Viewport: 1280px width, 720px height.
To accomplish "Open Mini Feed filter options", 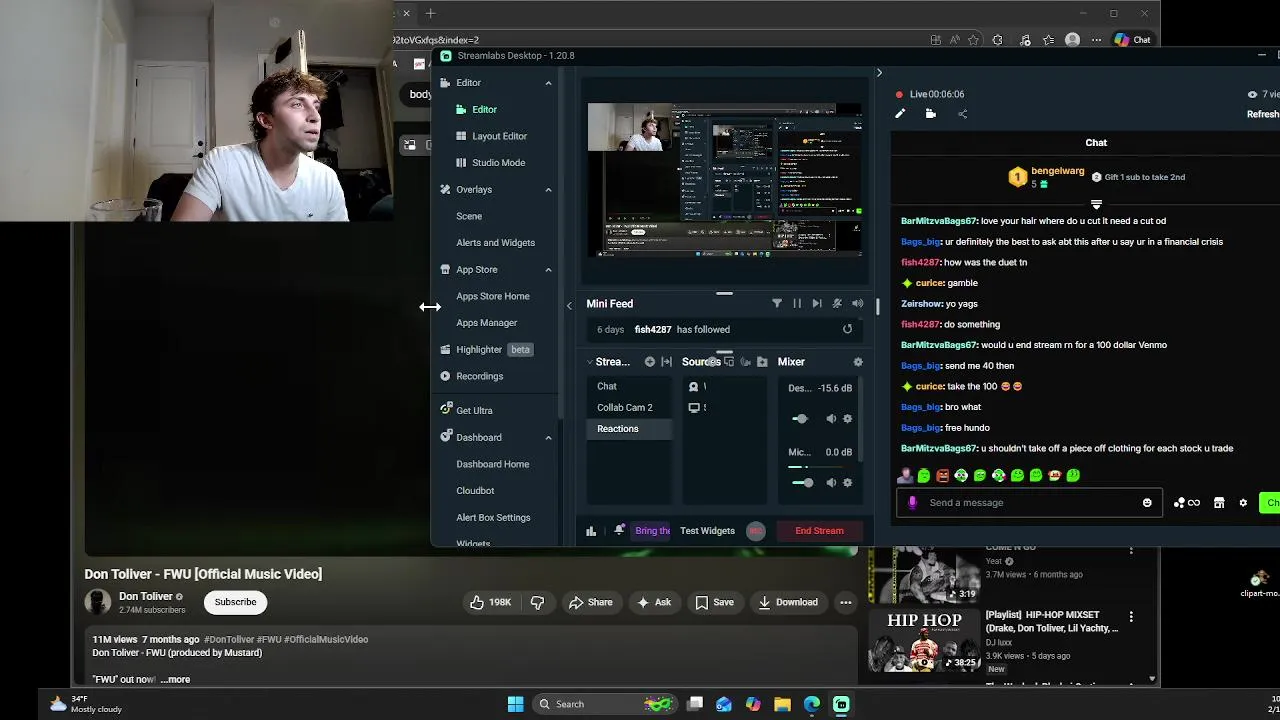I will pos(777,303).
